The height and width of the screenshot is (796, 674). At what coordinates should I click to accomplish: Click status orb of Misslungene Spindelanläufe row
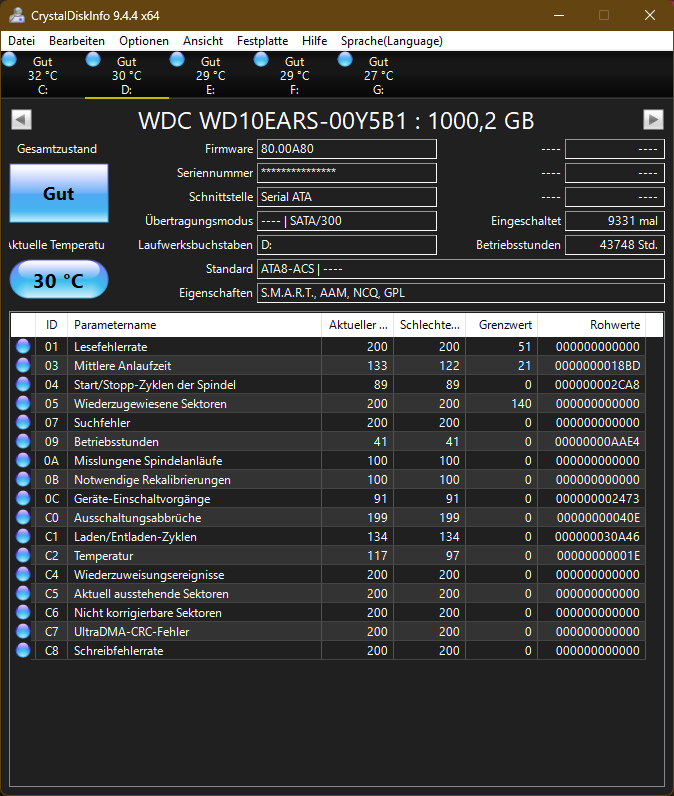click(23, 460)
